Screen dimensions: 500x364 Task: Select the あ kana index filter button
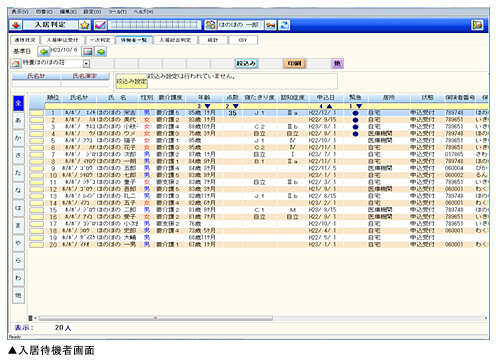18,120
